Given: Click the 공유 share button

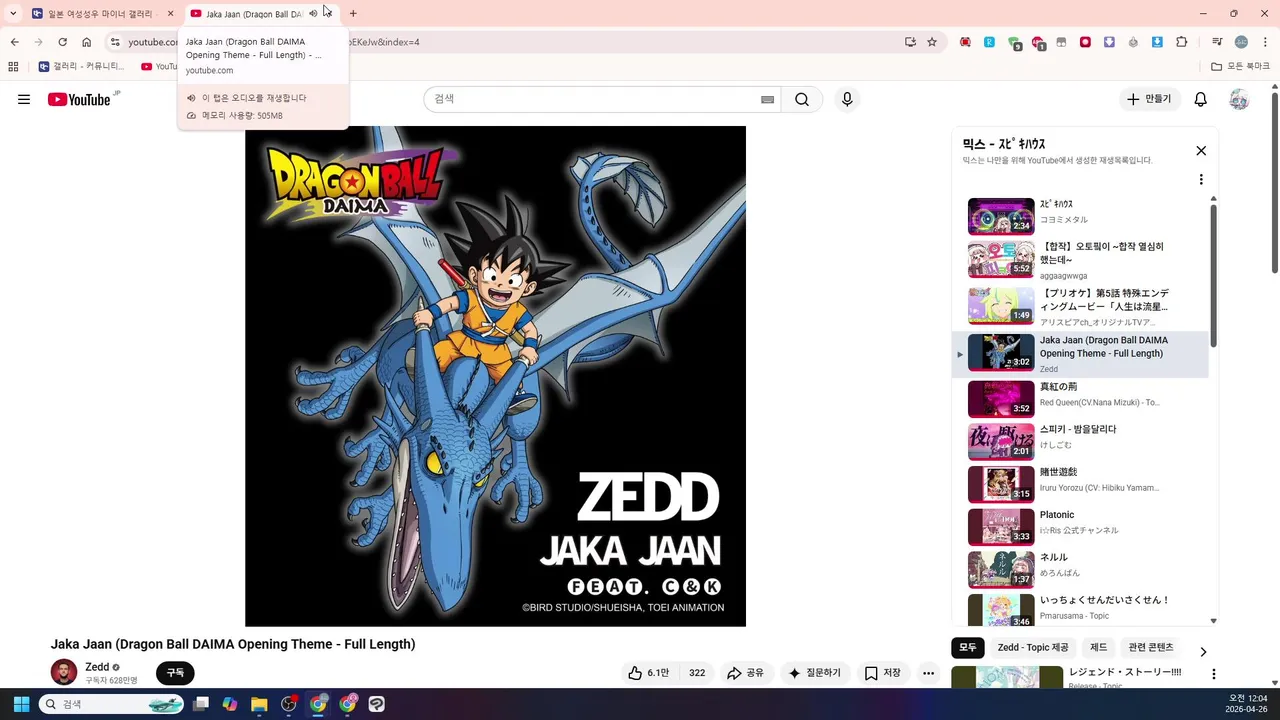Looking at the screenshot, I should 746,673.
